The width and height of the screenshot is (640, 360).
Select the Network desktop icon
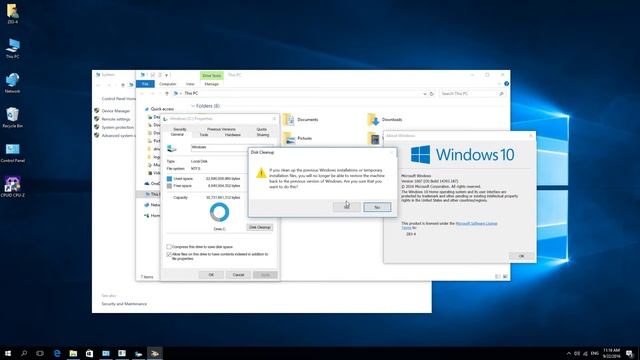tap(13, 83)
